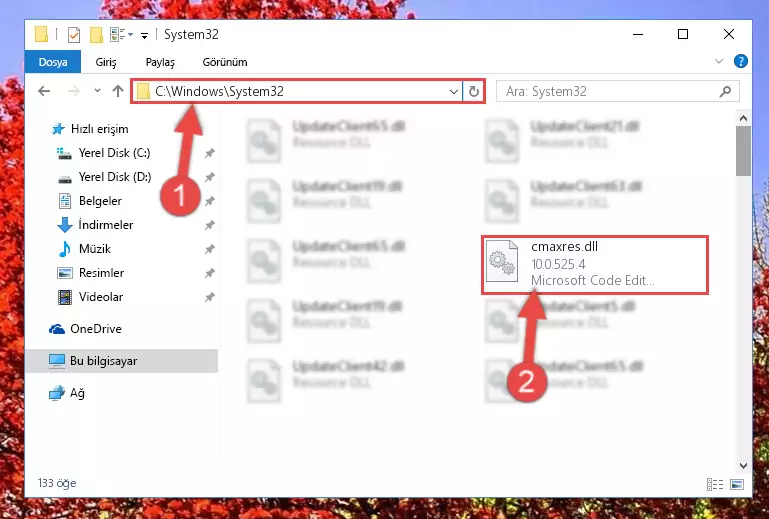
Task: Switch to details view icon in status bar
Action: 715,485
